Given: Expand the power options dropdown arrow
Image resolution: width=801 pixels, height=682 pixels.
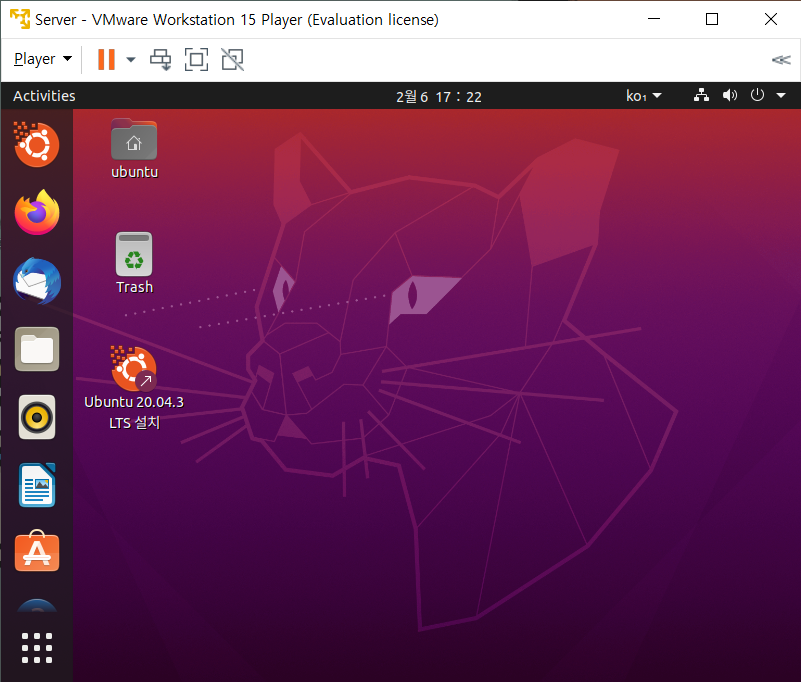Looking at the screenshot, I should [131, 60].
